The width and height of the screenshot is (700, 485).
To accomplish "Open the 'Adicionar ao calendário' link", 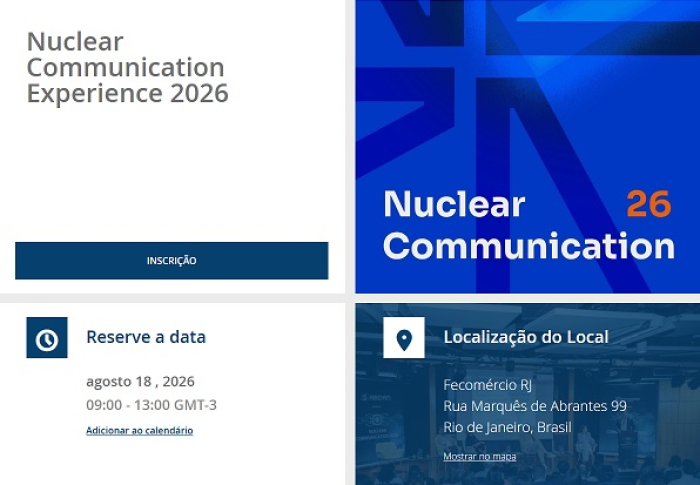I will click(139, 431).
